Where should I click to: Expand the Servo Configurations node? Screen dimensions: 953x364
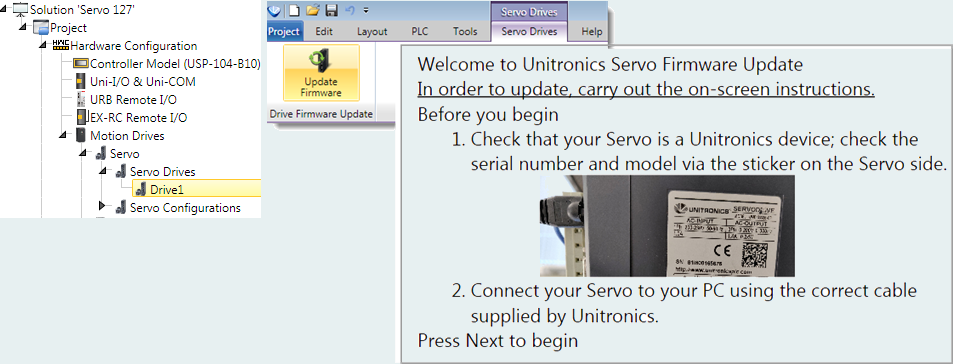click(103, 207)
